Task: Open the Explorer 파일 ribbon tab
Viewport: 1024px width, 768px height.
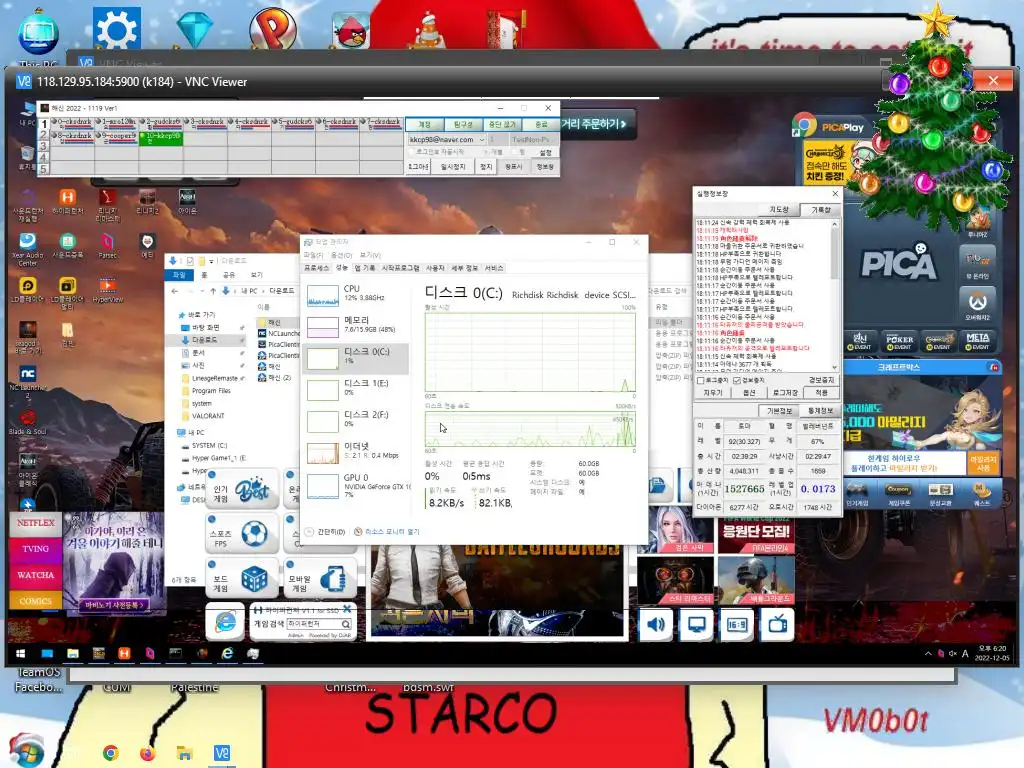Action: pyautogui.click(x=179, y=275)
